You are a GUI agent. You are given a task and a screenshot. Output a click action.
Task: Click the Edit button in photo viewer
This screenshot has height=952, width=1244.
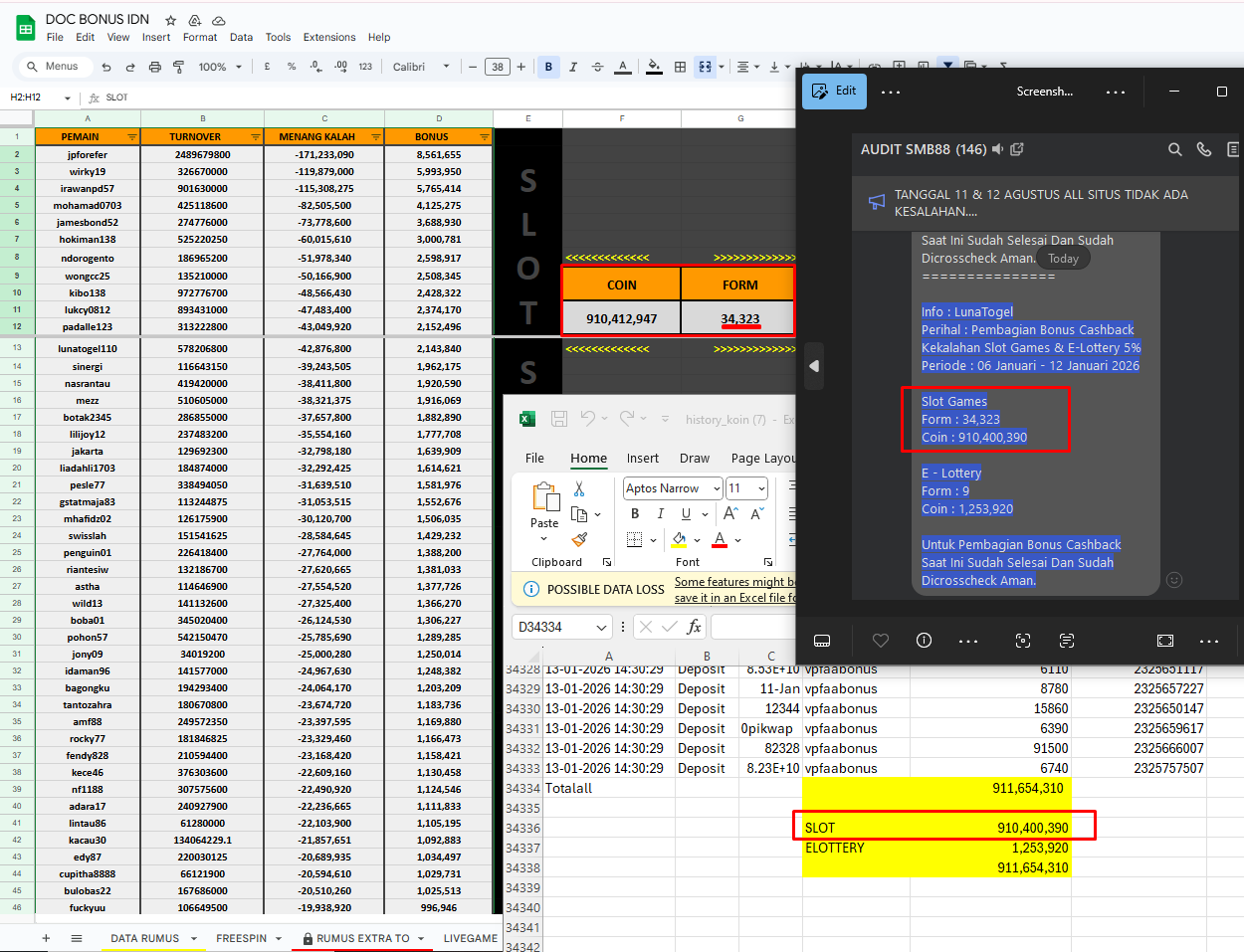pyautogui.click(x=835, y=92)
